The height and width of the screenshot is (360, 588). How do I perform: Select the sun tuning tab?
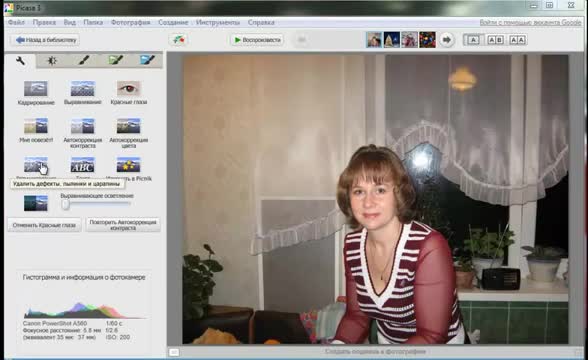(52, 60)
